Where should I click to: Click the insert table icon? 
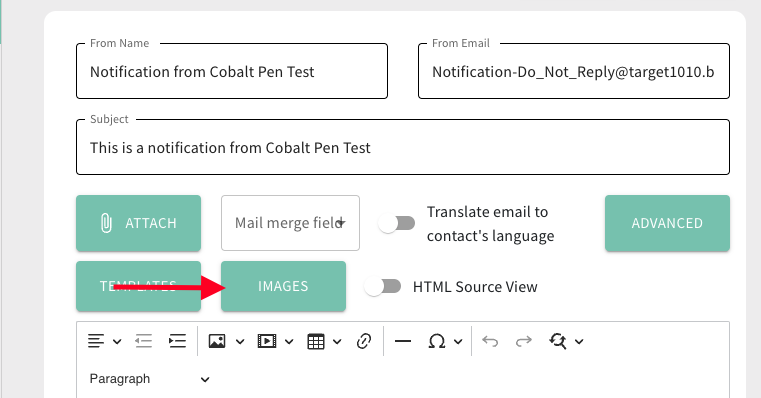click(316, 342)
